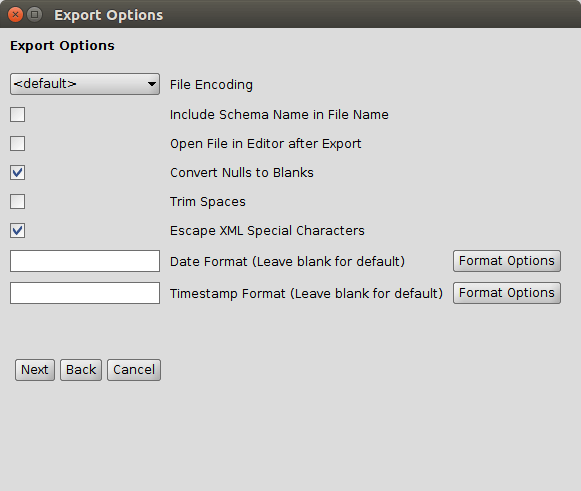Uncheck Convert Nulls to Blanks
The width and height of the screenshot is (581, 491).
click(17, 173)
